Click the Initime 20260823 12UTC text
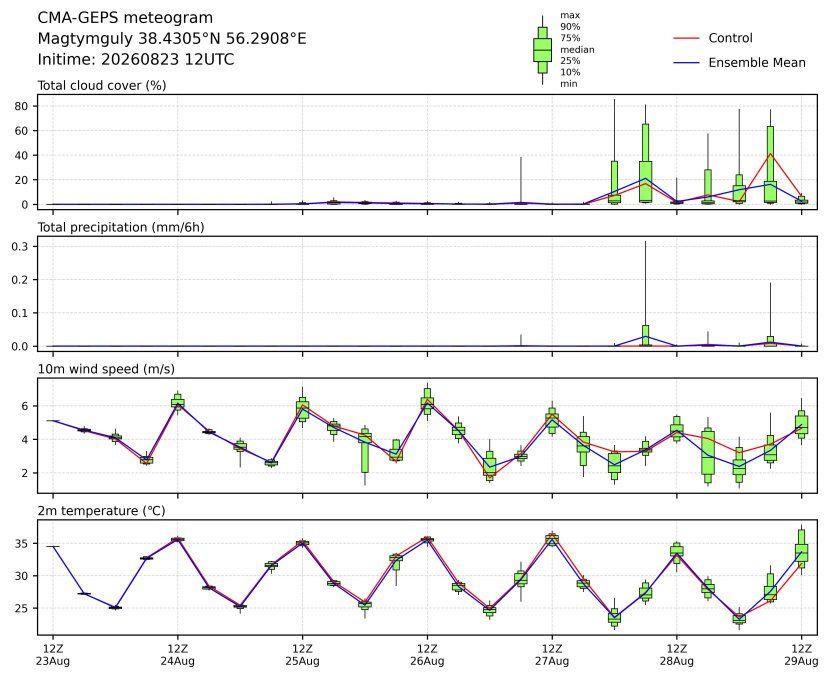 point(136,59)
